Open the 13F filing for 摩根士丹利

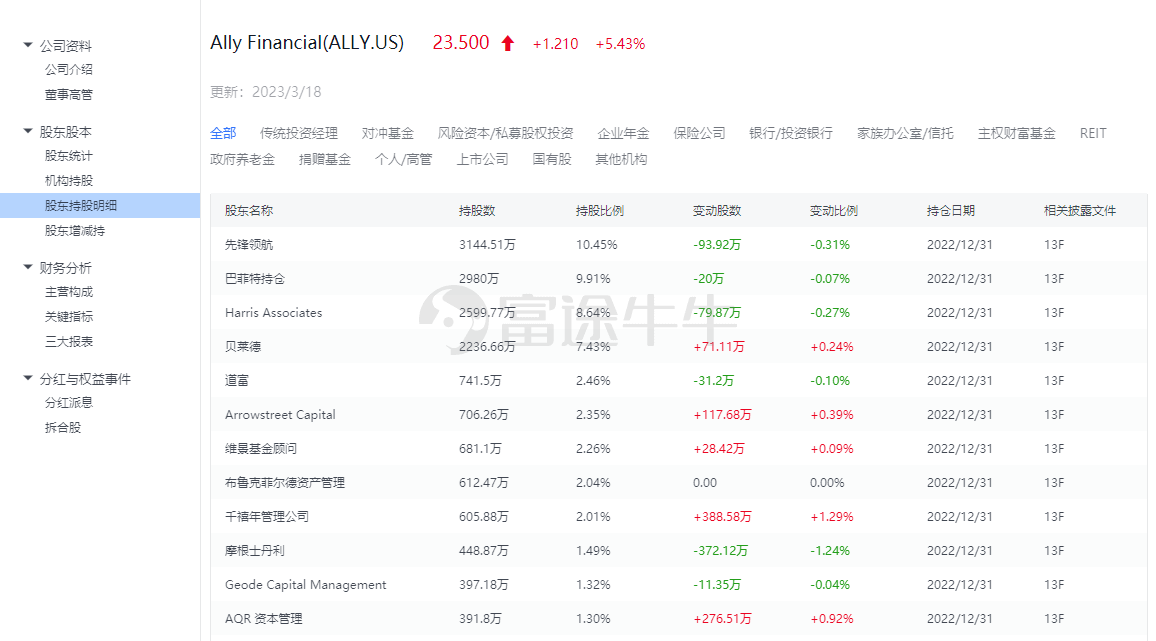(x=1054, y=550)
